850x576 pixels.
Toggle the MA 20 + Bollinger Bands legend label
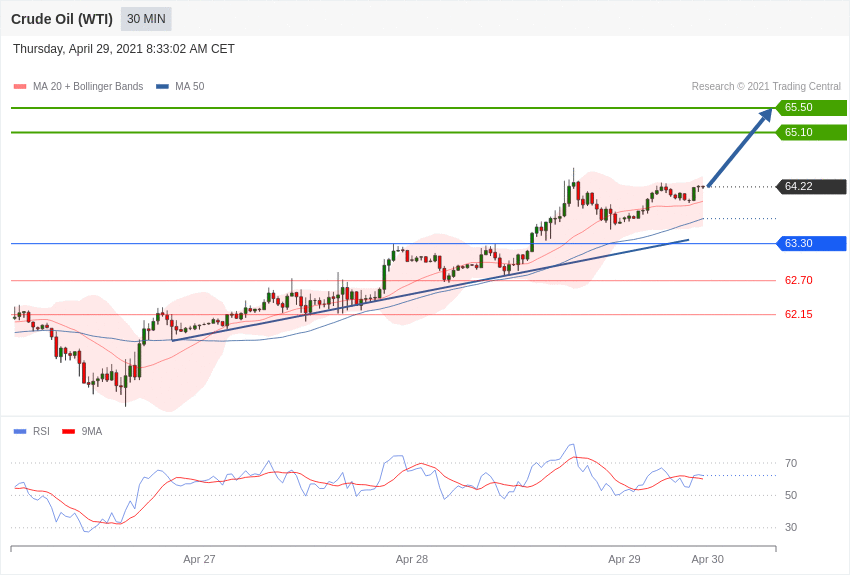(x=88, y=87)
